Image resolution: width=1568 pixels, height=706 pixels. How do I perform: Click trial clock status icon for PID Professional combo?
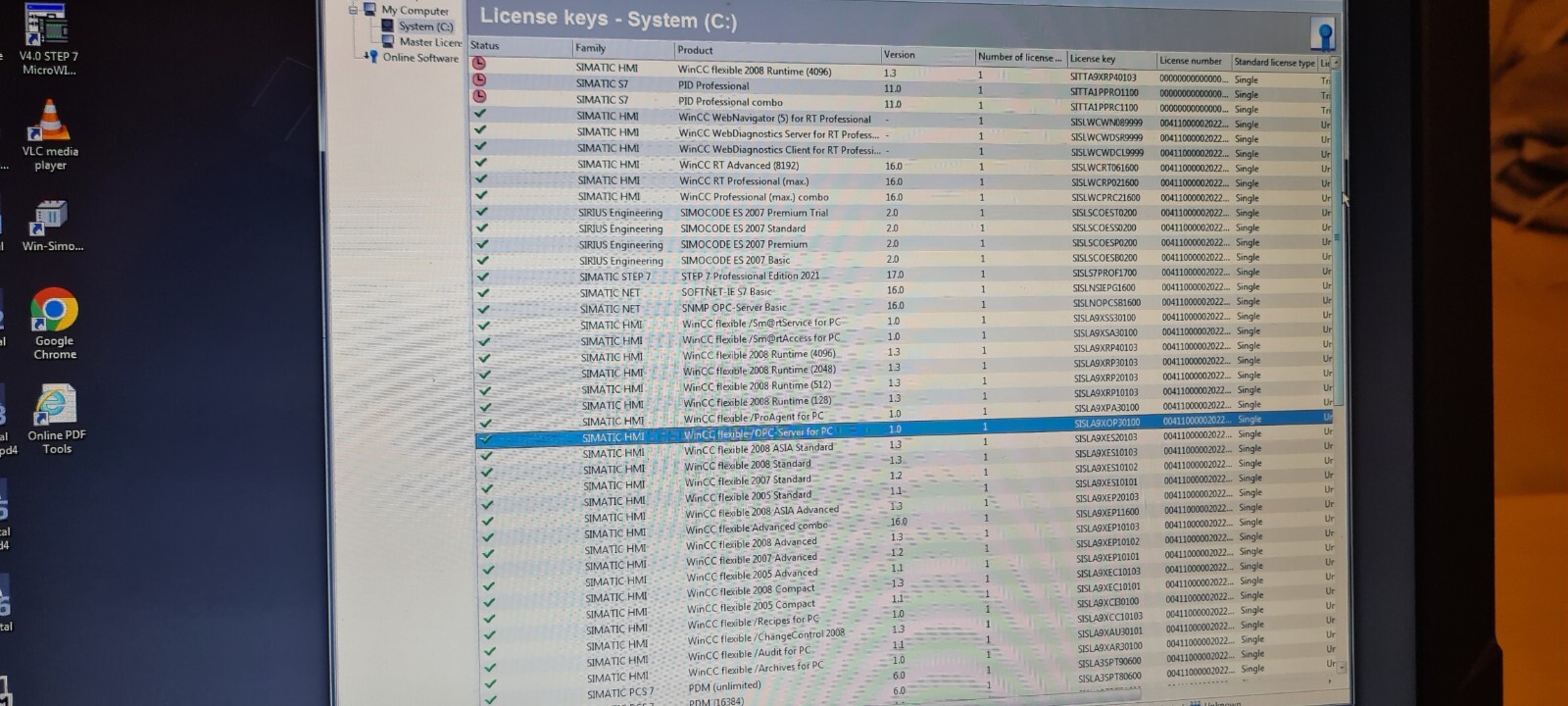coord(478,96)
